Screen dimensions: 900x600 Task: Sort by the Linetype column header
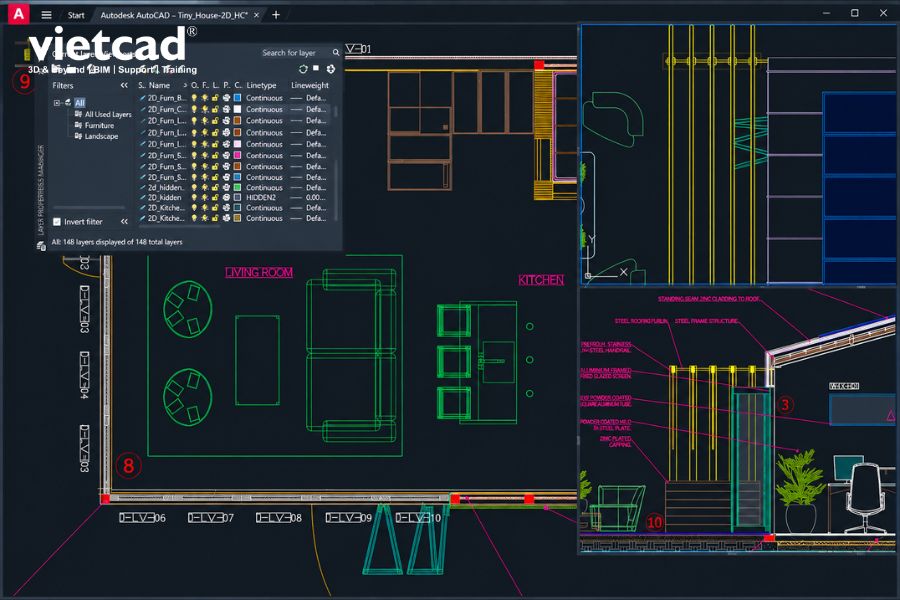point(261,86)
